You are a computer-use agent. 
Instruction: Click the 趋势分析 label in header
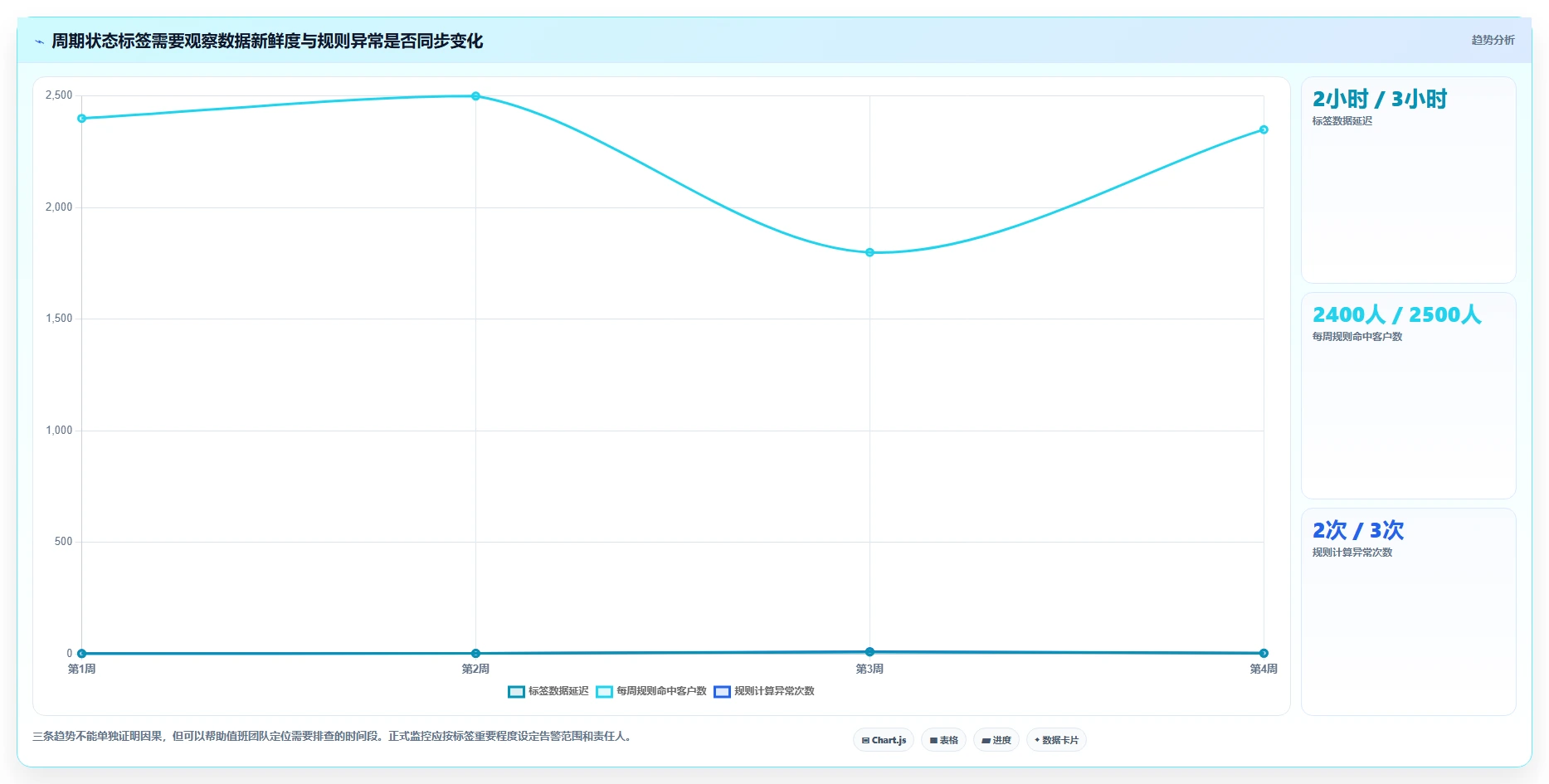click(x=1493, y=40)
